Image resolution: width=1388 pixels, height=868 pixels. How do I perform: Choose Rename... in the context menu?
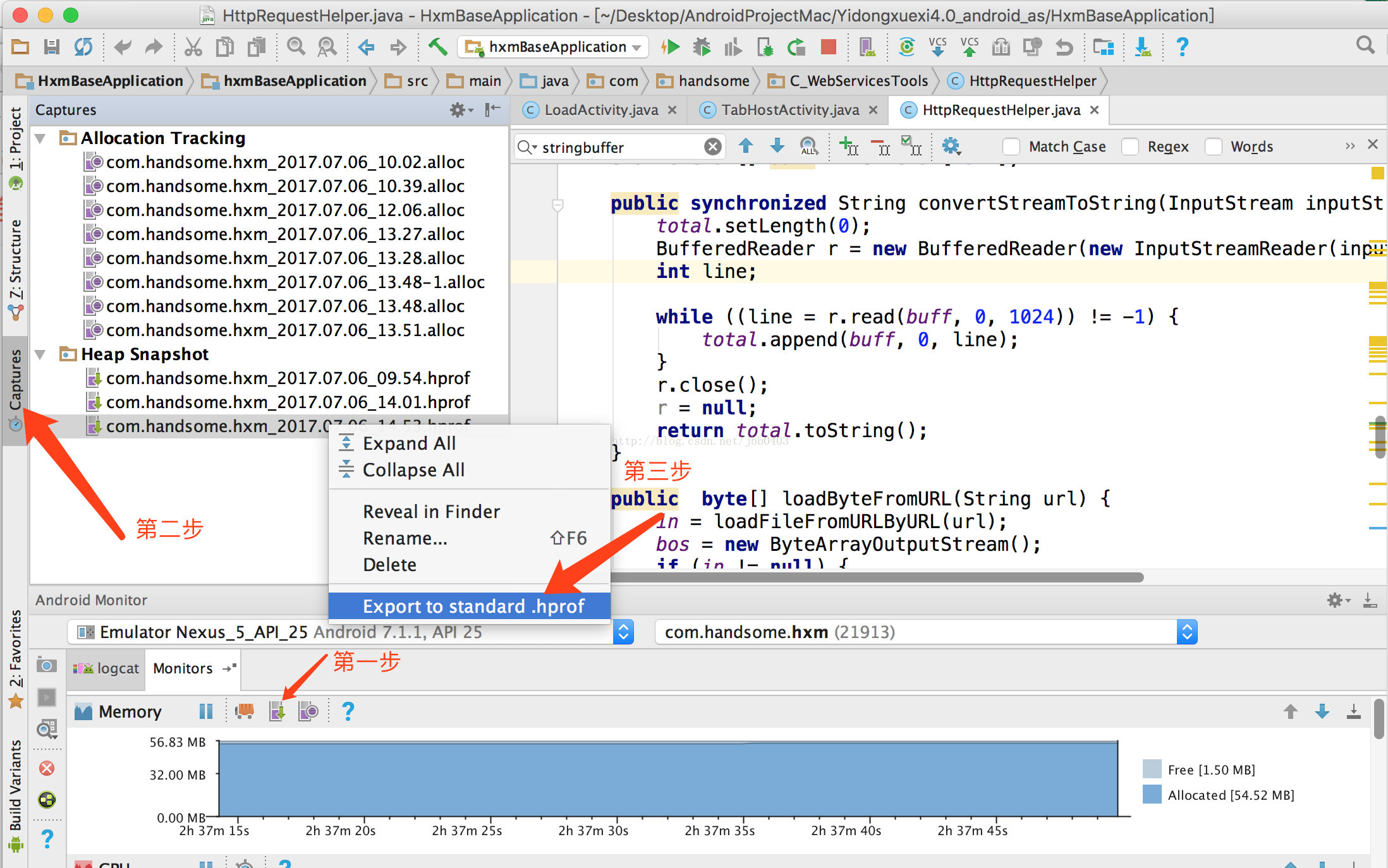[468, 538]
